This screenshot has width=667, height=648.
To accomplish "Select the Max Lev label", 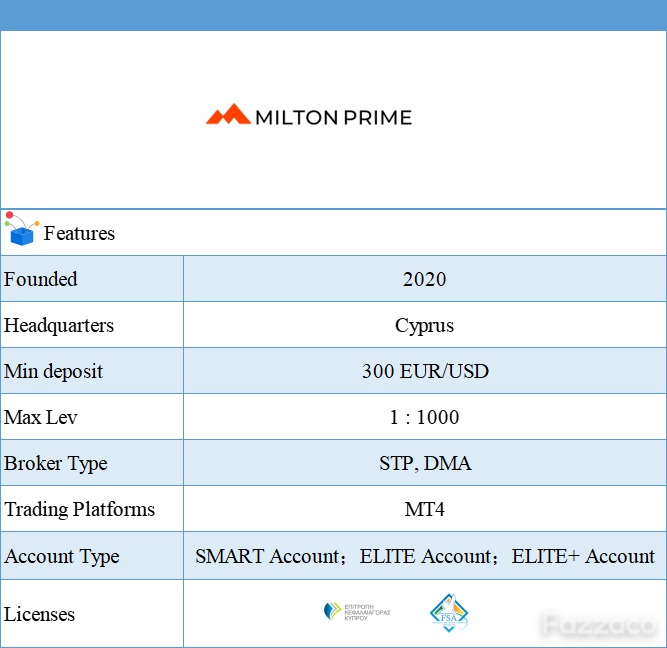I will pos(40,417).
